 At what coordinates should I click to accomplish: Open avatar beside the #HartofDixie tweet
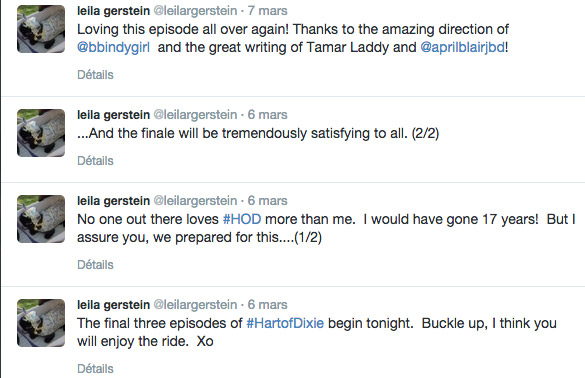(x=41, y=323)
